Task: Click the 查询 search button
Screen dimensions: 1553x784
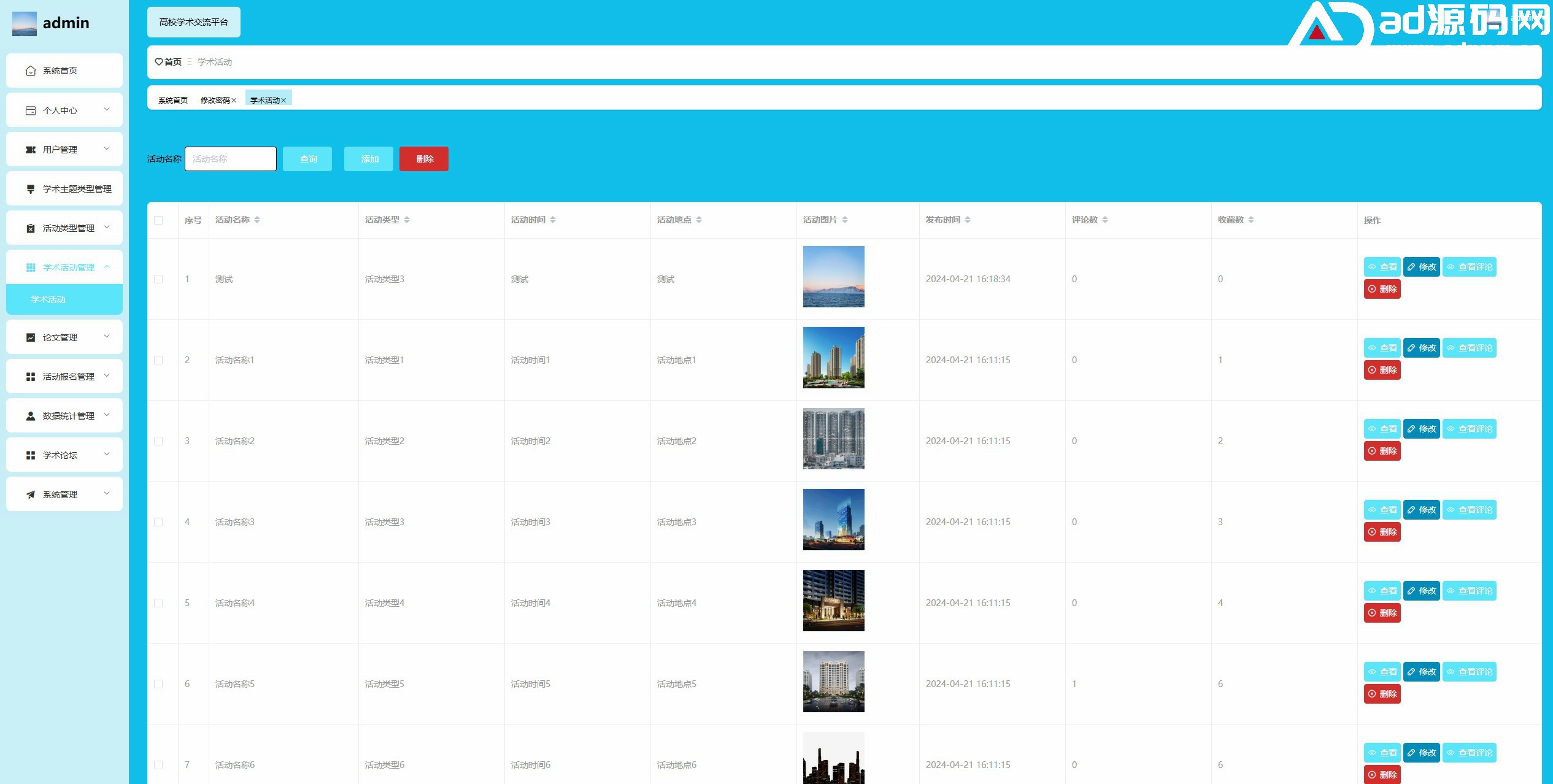Action: coord(307,159)
